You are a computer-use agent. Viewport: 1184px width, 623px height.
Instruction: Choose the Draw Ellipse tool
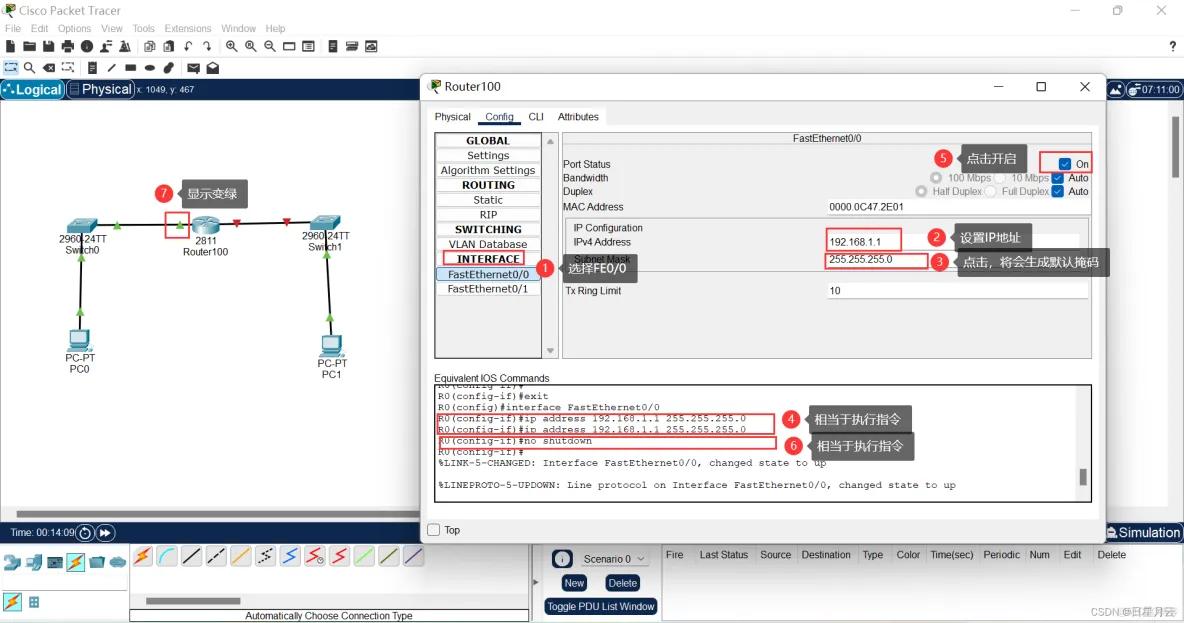coord(150,68)
